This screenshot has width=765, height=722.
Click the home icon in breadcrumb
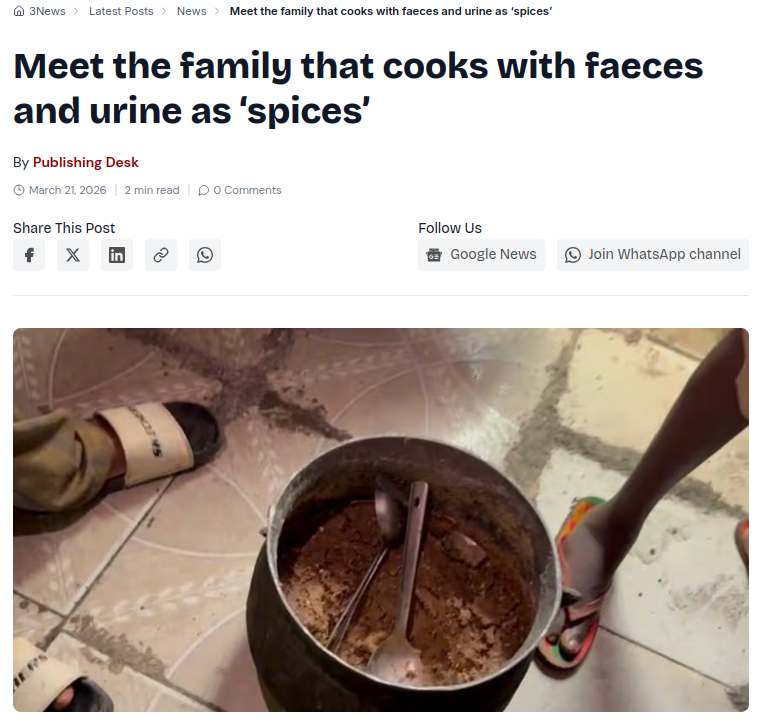pyautogui.click(x=19, y=11)
